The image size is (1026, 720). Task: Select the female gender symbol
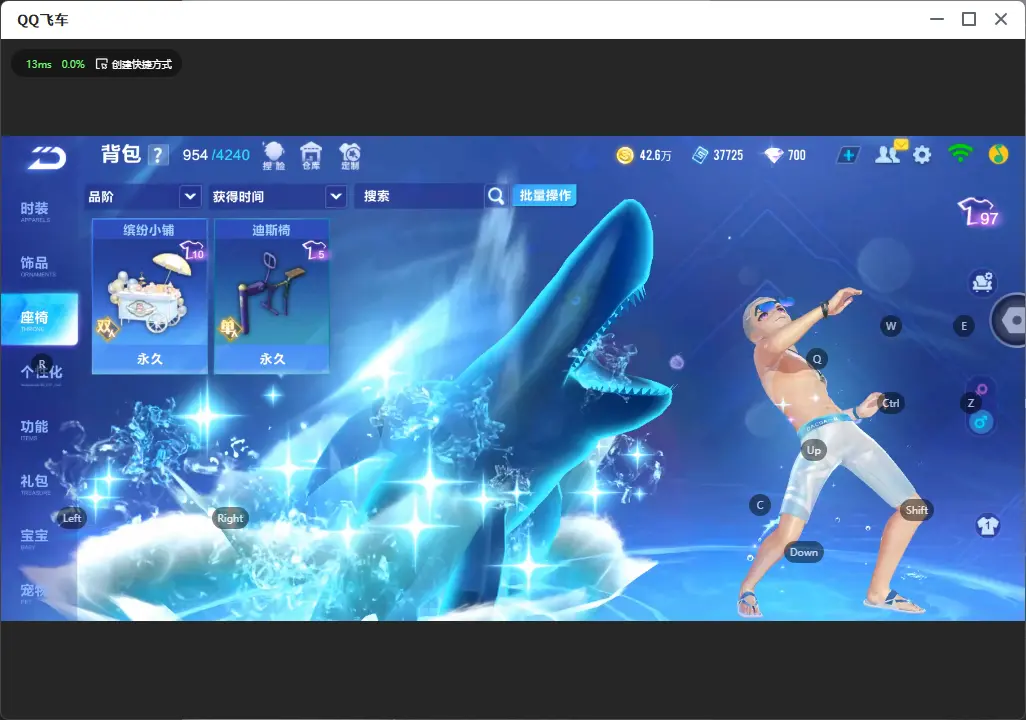tap(982, 389)
